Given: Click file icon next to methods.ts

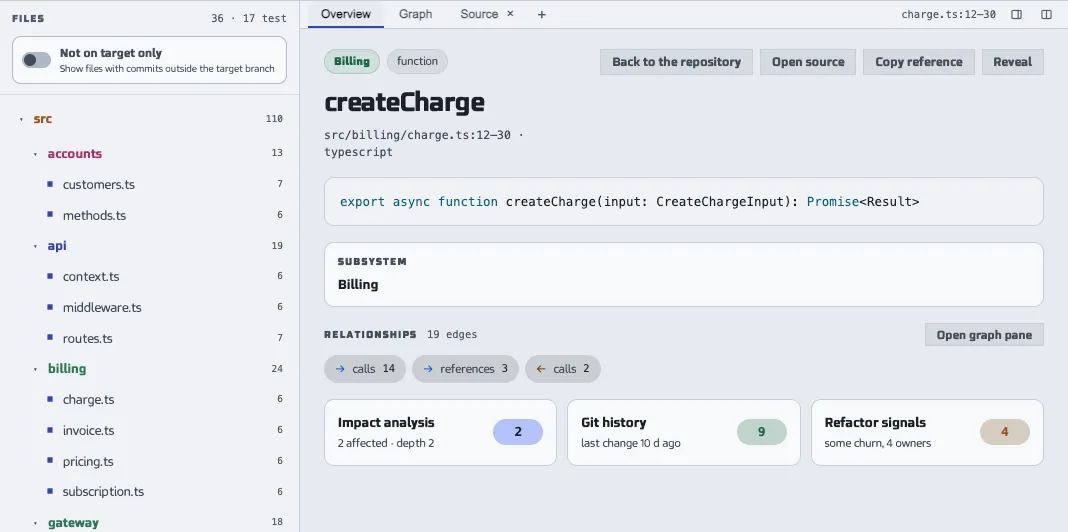Looking at the screenshot, I should [x=50, y=215].
